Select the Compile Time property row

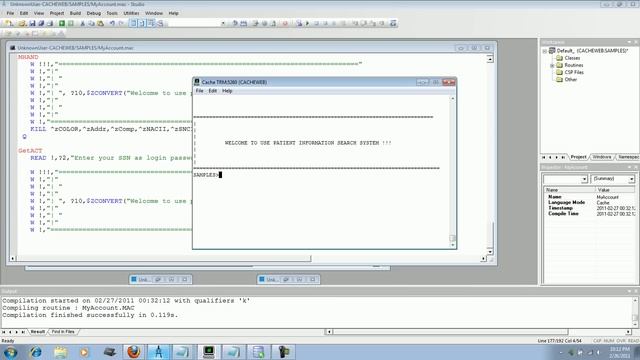coord(590,214)
